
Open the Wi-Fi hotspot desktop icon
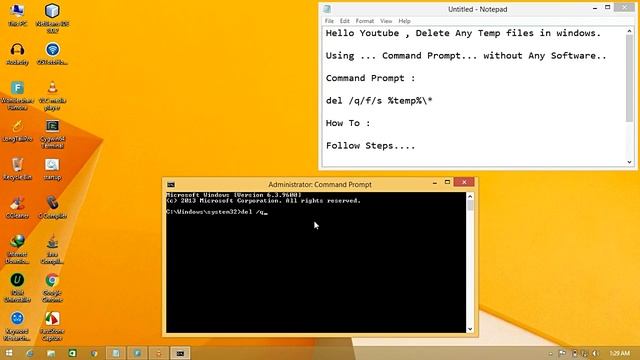pyautogui.click(x=52, y=54)
